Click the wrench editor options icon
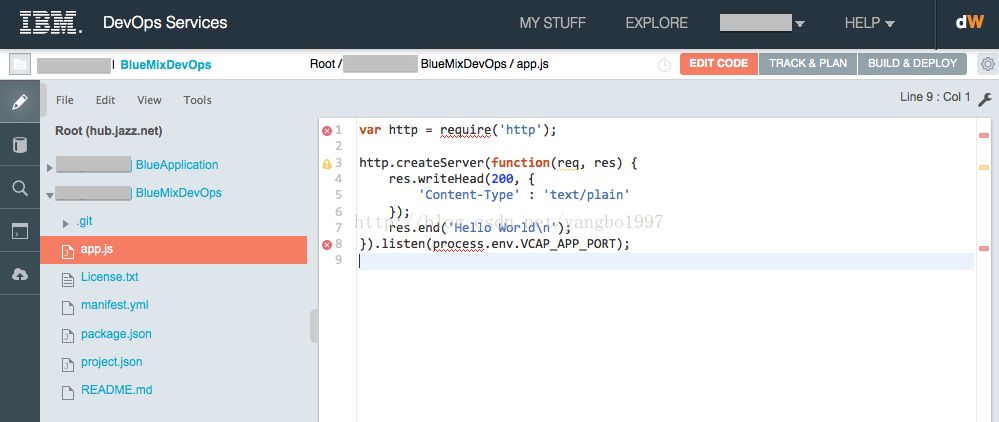This screenshot has height=422, width=999. [984, 99]
